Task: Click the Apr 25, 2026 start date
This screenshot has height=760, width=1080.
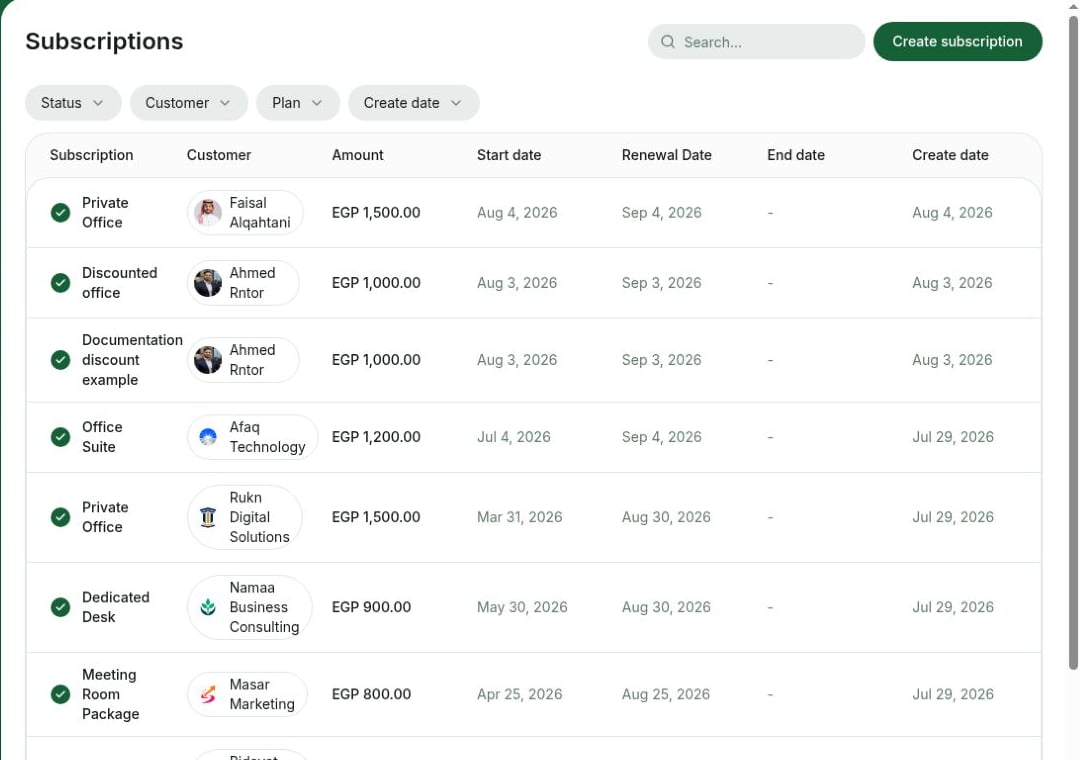Action: click(x=519, y=695)
